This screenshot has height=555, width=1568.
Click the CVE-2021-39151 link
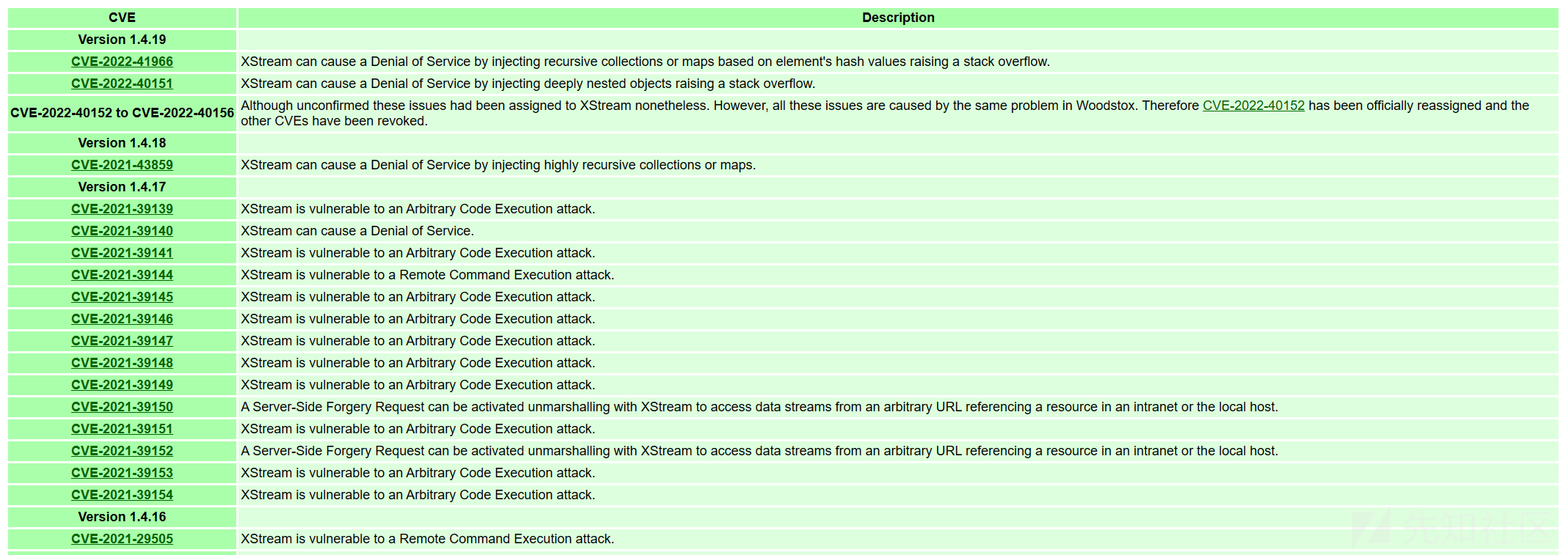click(122, 429)
